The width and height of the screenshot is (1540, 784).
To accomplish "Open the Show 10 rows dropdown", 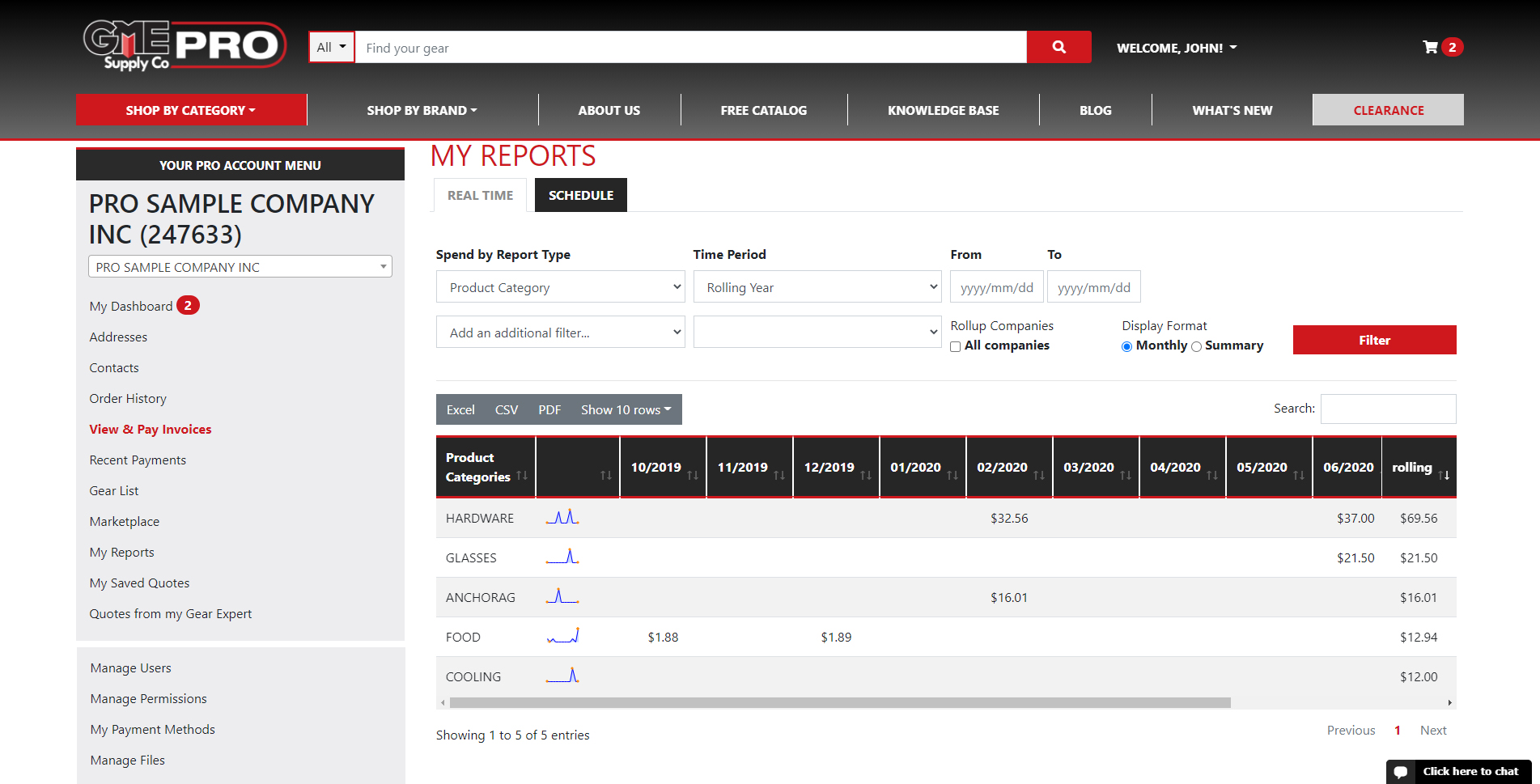I will click(626, 409).
